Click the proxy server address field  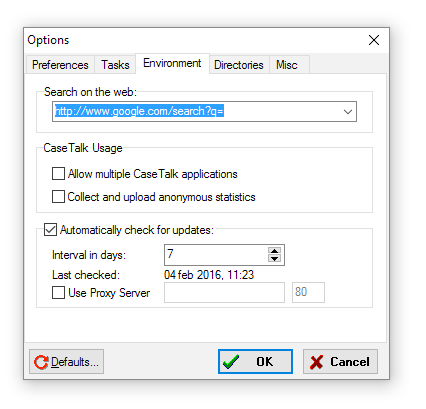(x=224, y=292)
